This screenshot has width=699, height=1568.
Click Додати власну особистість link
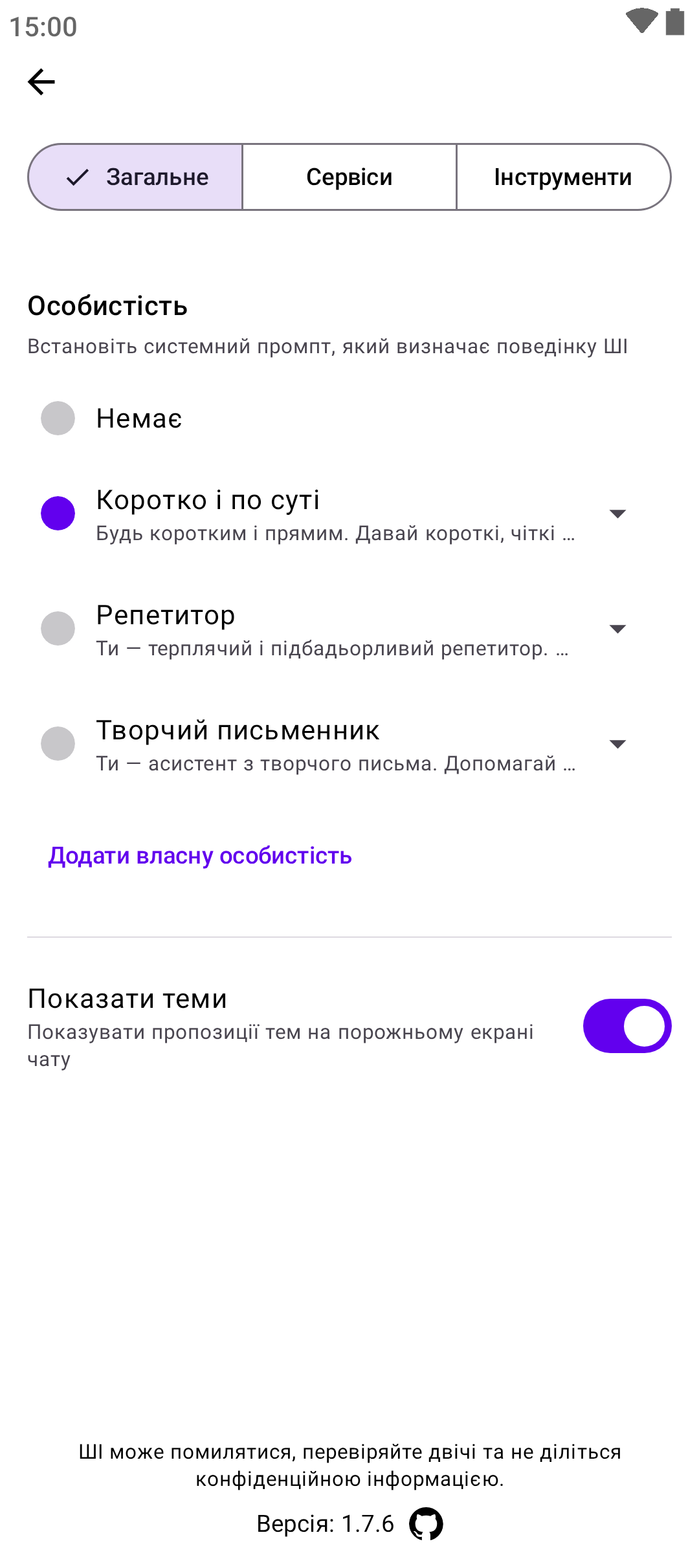coord(200,856)
